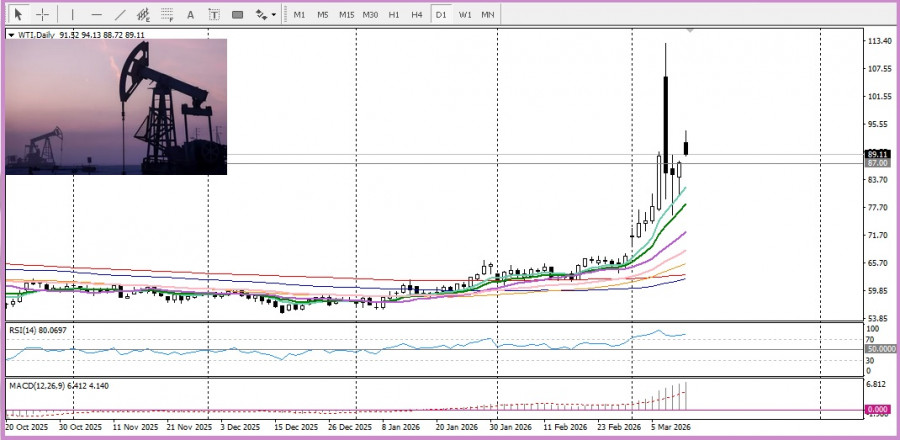The width and height of the screenshot is (900, 440).
Task: Click the chart shift triangle marker
Action: coord(689,32)
